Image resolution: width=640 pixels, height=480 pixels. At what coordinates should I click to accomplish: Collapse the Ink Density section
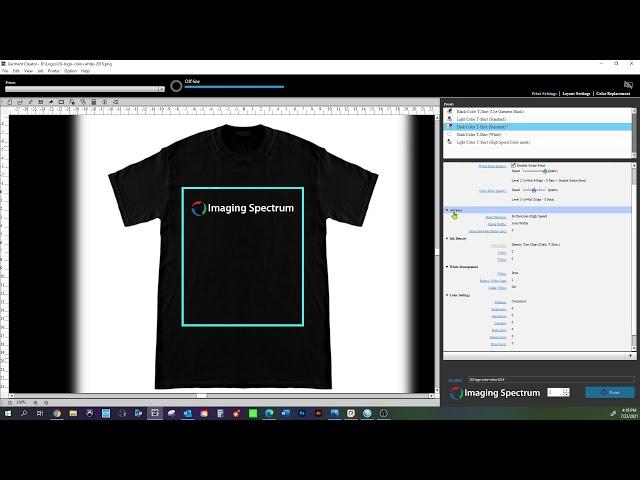pyautogui.click(x=447, y=238)
